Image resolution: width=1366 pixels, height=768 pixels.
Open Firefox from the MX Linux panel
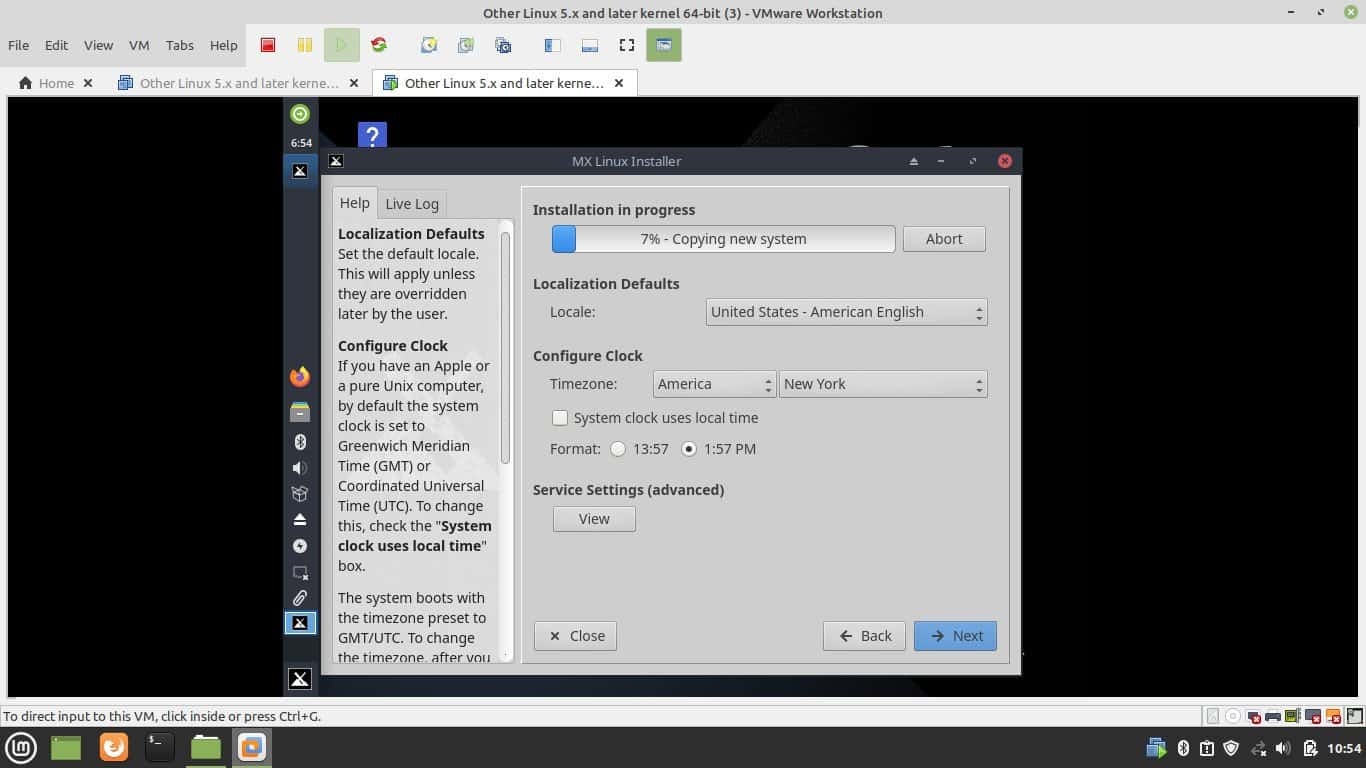pos(300,377)
